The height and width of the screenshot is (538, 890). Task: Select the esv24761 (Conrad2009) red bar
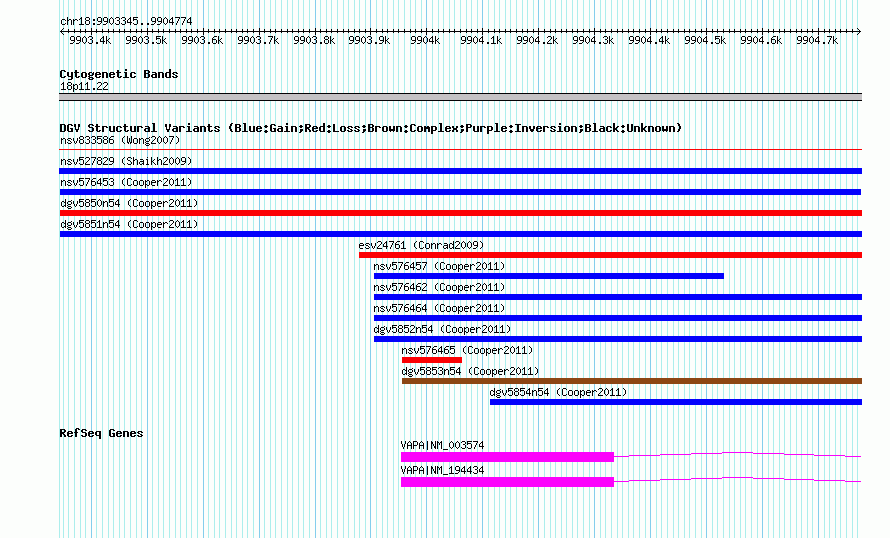click(x=610, y=255)
